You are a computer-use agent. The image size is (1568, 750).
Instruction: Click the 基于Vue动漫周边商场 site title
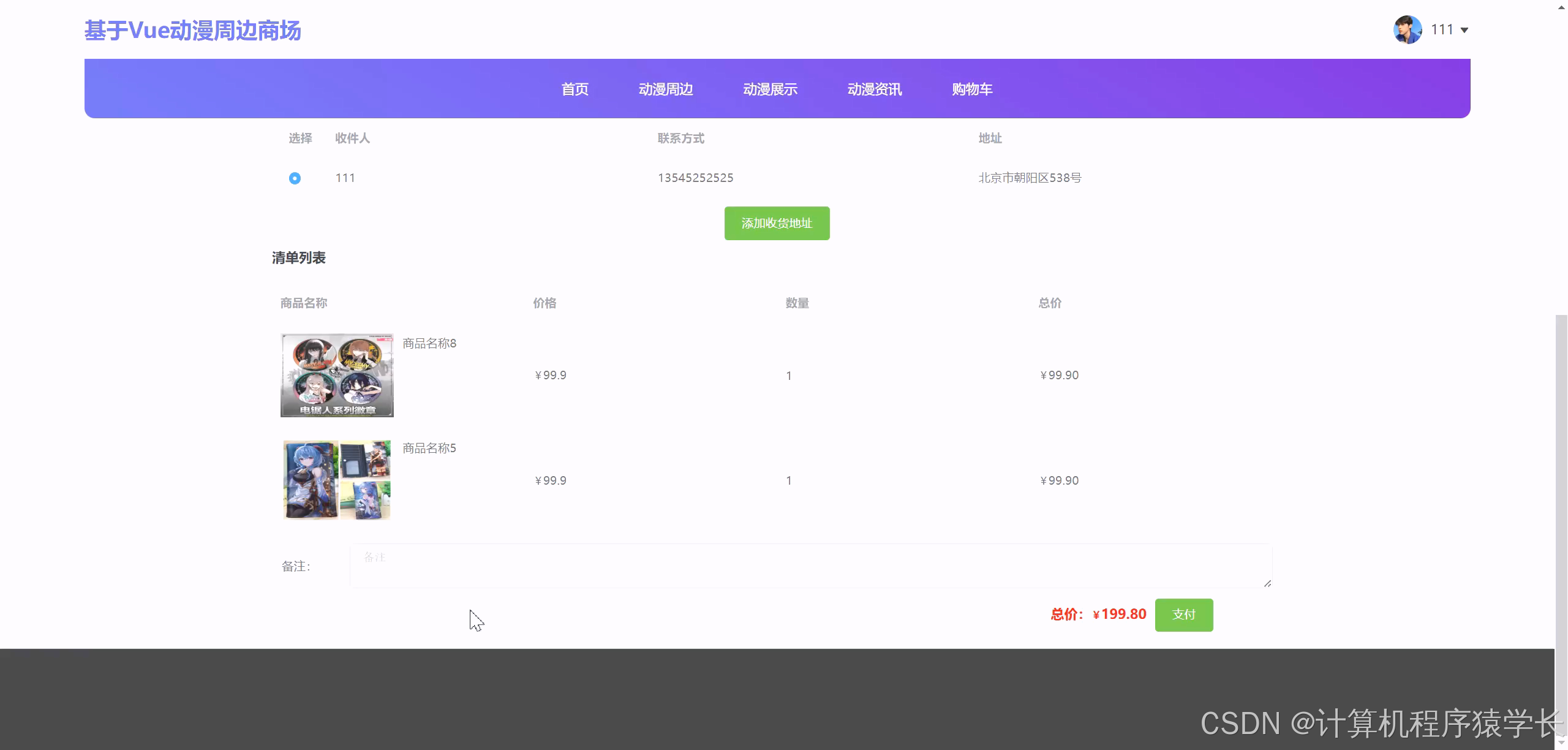coord(192,31)
